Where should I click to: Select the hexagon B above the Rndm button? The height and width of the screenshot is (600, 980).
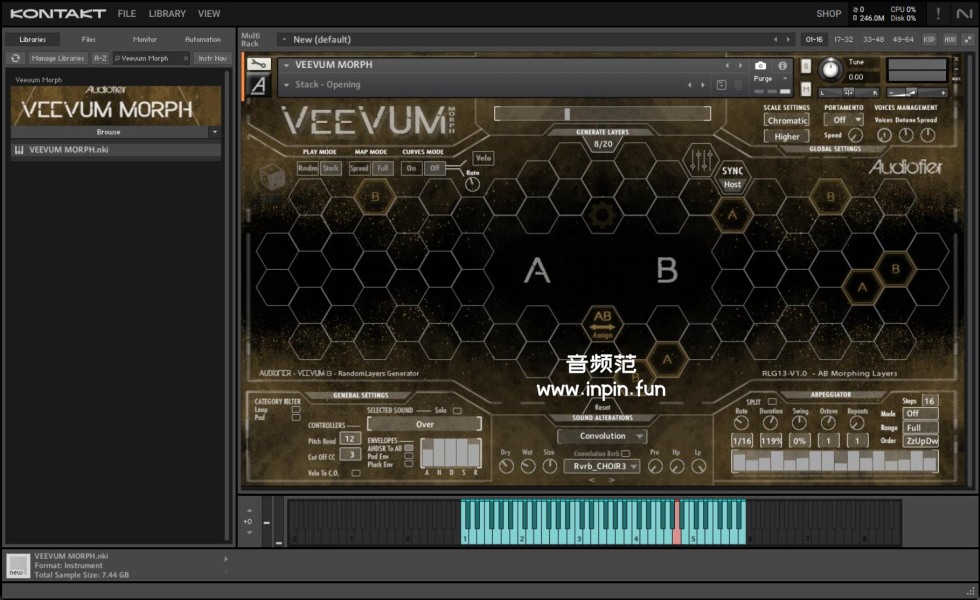[x=375, y=197]
